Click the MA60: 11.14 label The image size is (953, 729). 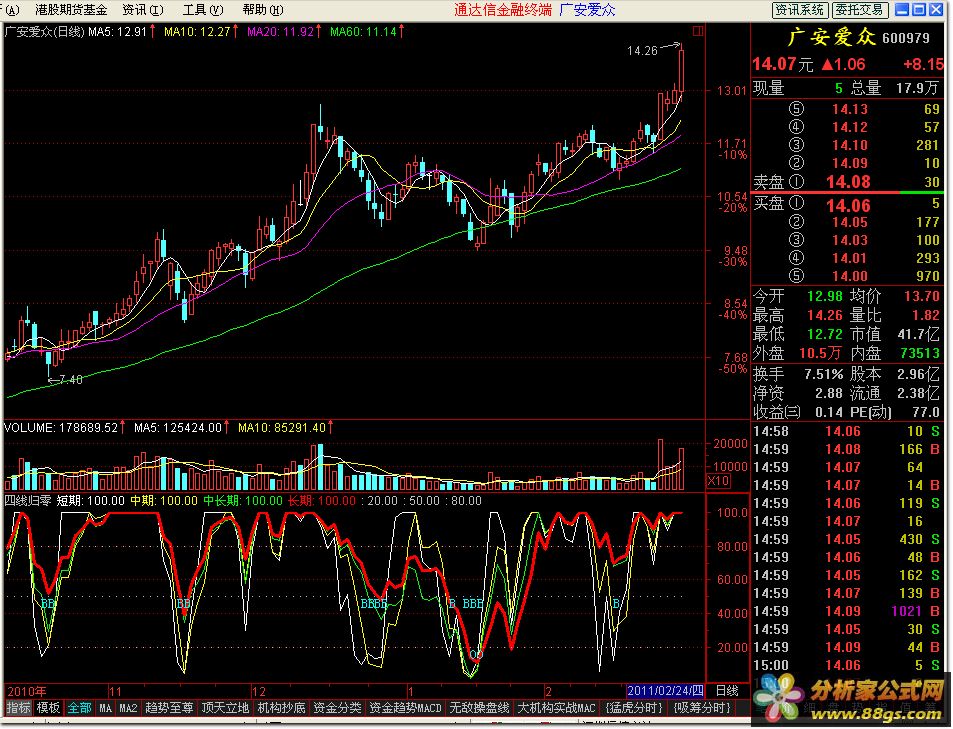[x=363, y=32]
